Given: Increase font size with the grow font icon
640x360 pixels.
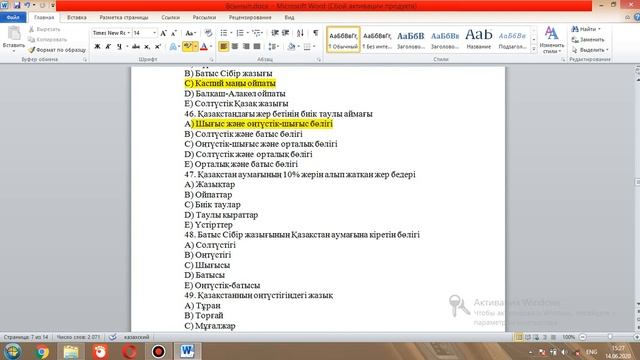Looking at the screenshot, I should coord(163,33).
